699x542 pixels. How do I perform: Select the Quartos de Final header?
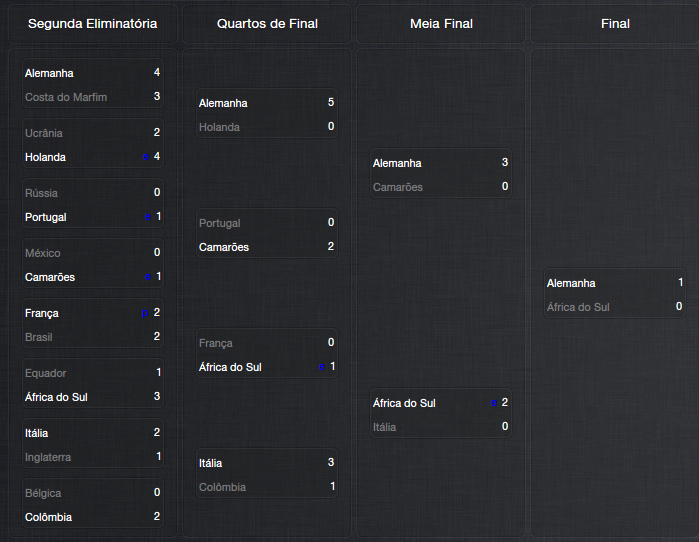(267, 23)
